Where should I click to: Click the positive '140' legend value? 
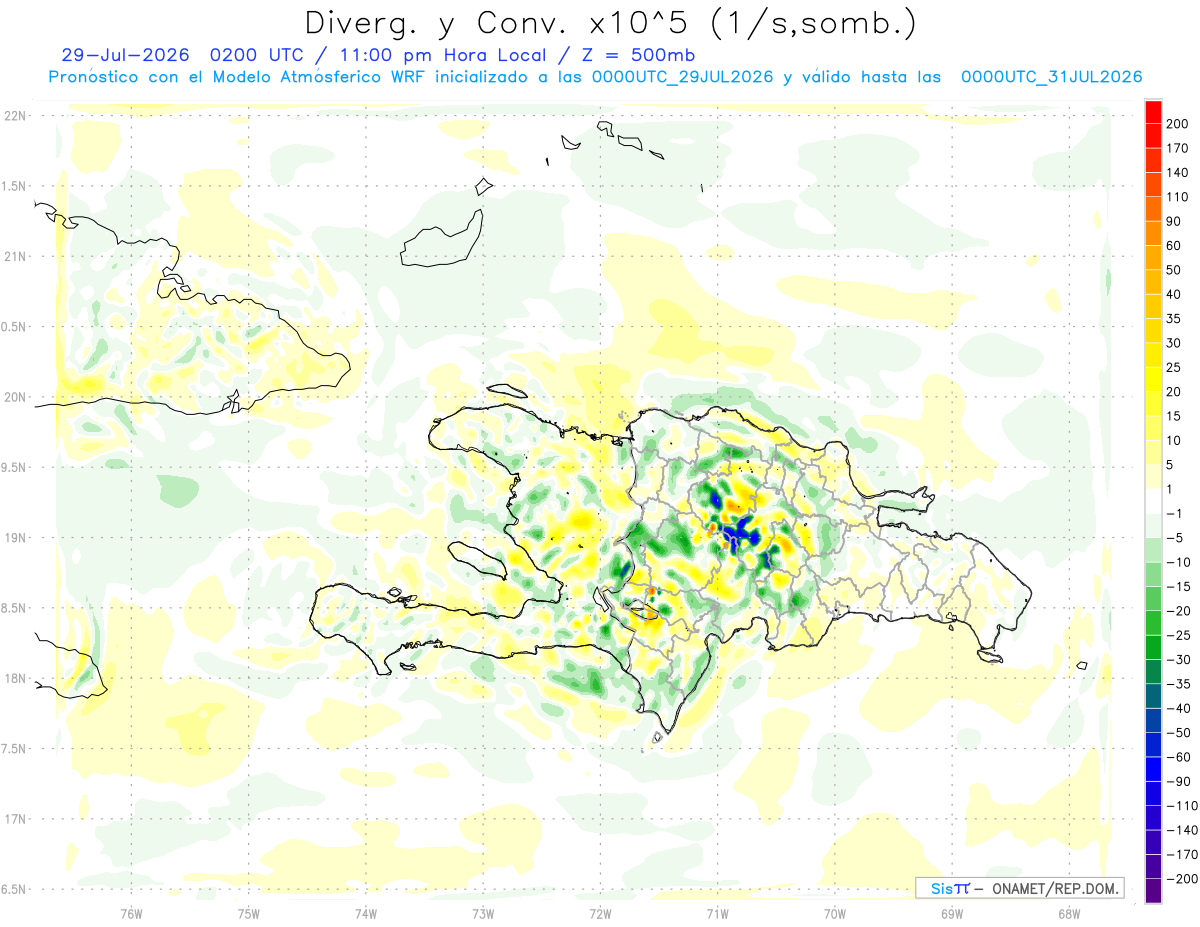(1176, 172)
